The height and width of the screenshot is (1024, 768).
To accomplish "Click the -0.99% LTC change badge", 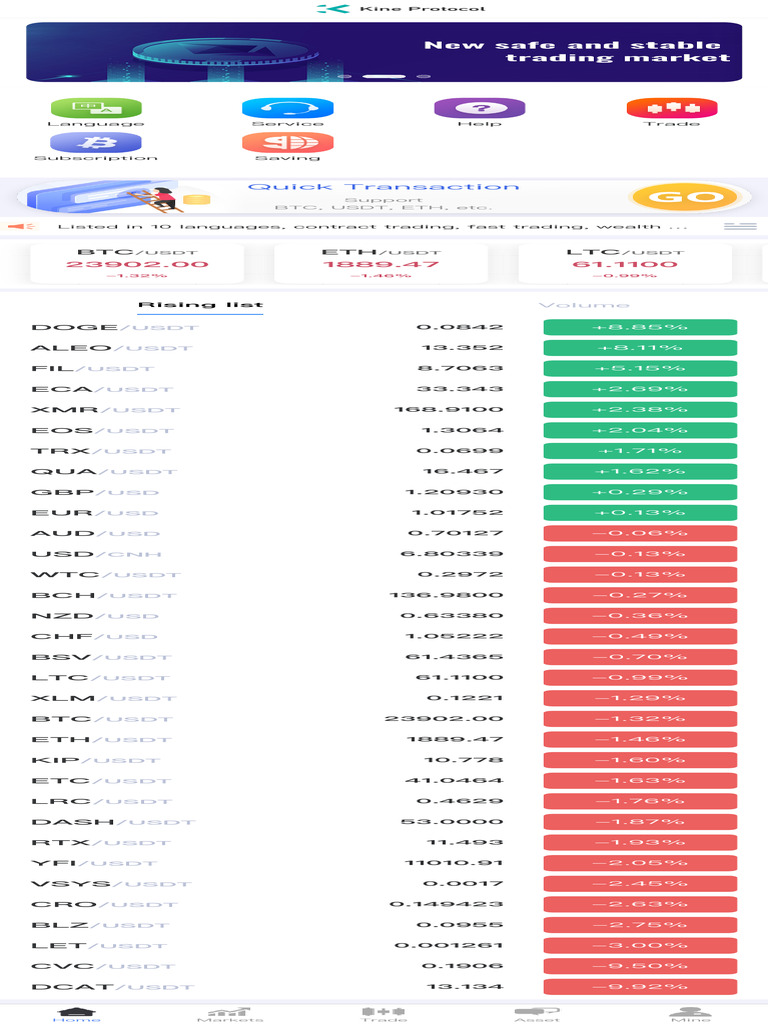I will coord(640,678).
